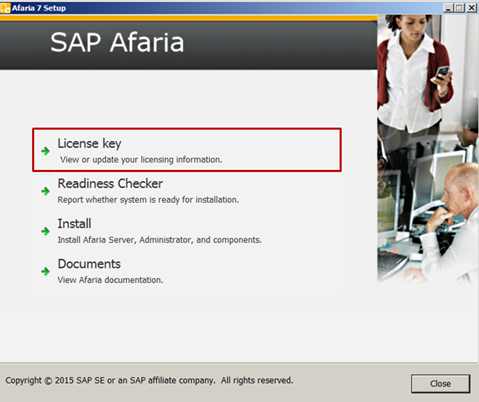
Task: Click 'View or update your licensing information' text
Action: [x=141, y=160]
